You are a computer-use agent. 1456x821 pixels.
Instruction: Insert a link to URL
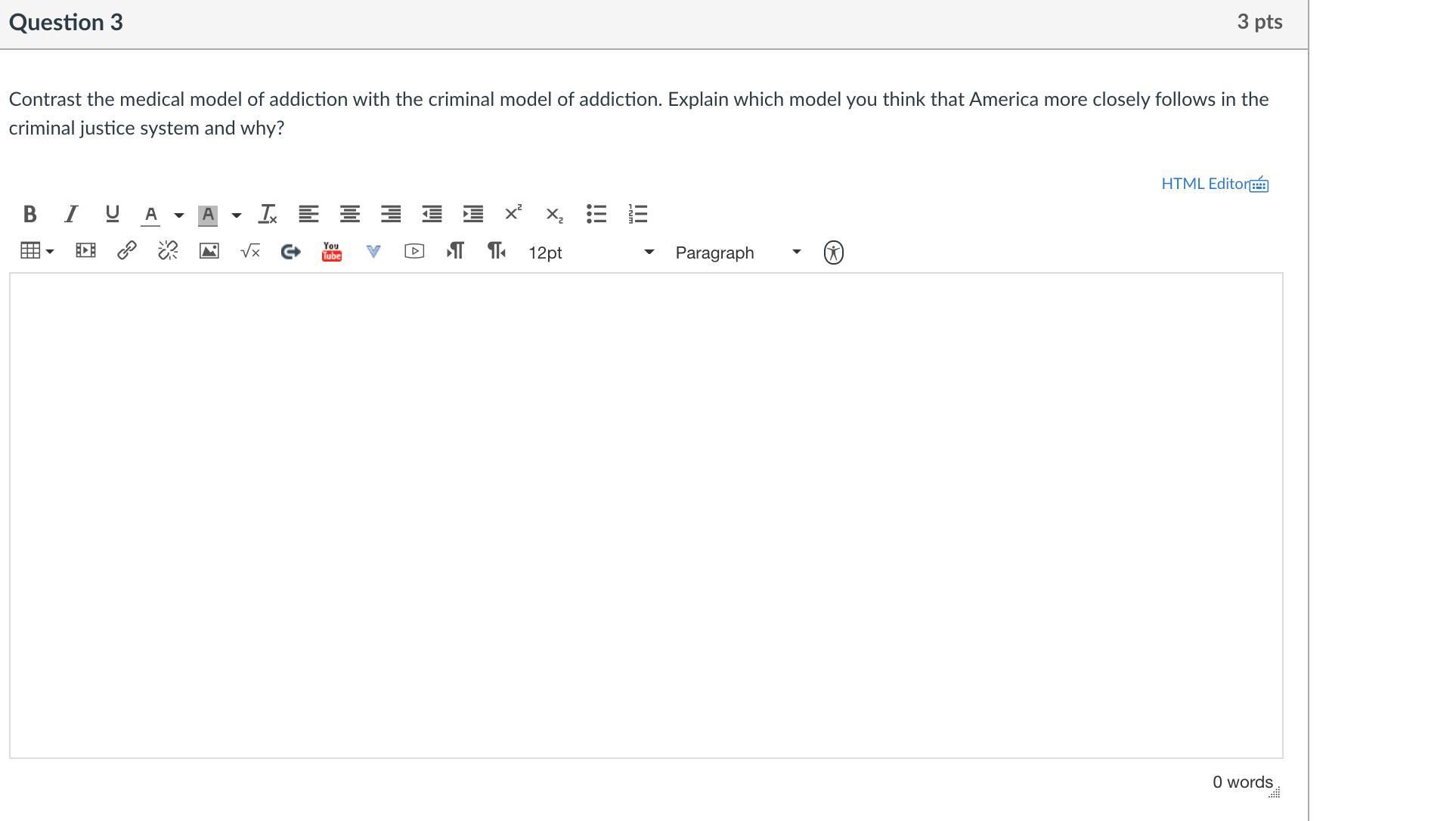pyautogui.click(x=126, y=252)
